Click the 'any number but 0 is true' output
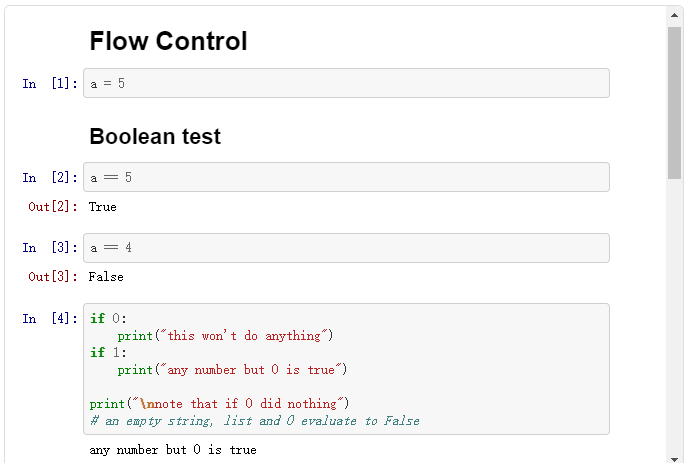This screenshot has height=463, width=687. point(173,451)
